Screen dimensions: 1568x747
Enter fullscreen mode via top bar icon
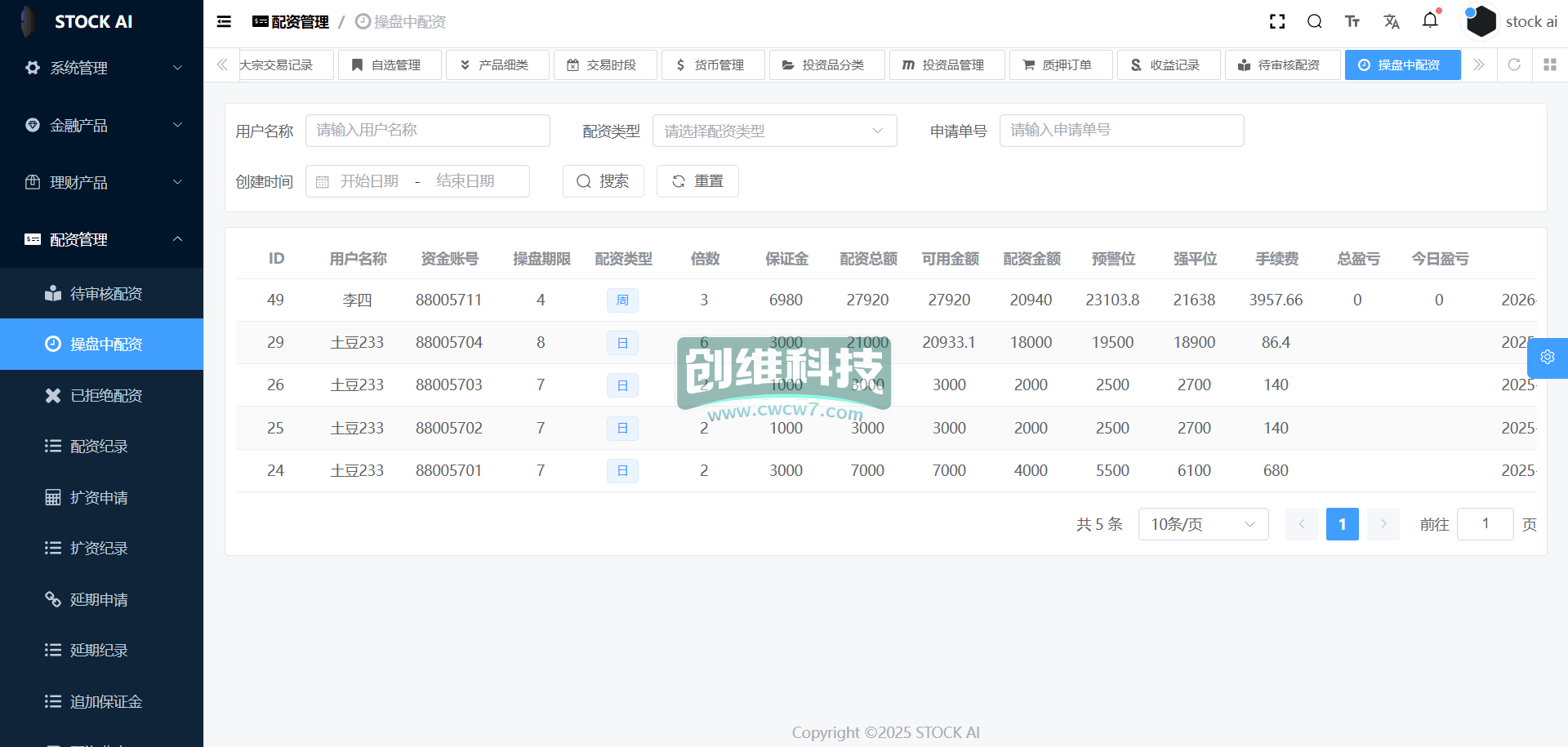click(1277, 22)
